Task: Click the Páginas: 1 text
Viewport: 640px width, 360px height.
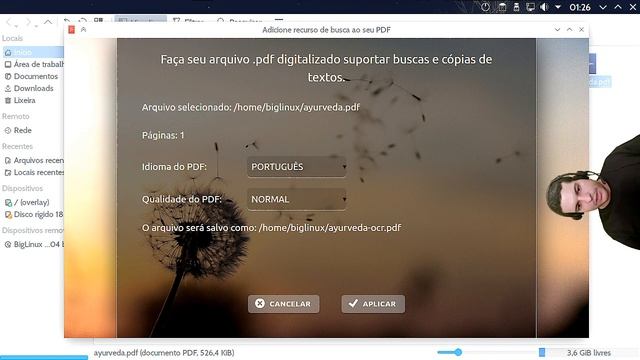Action: tap(163, 135)
